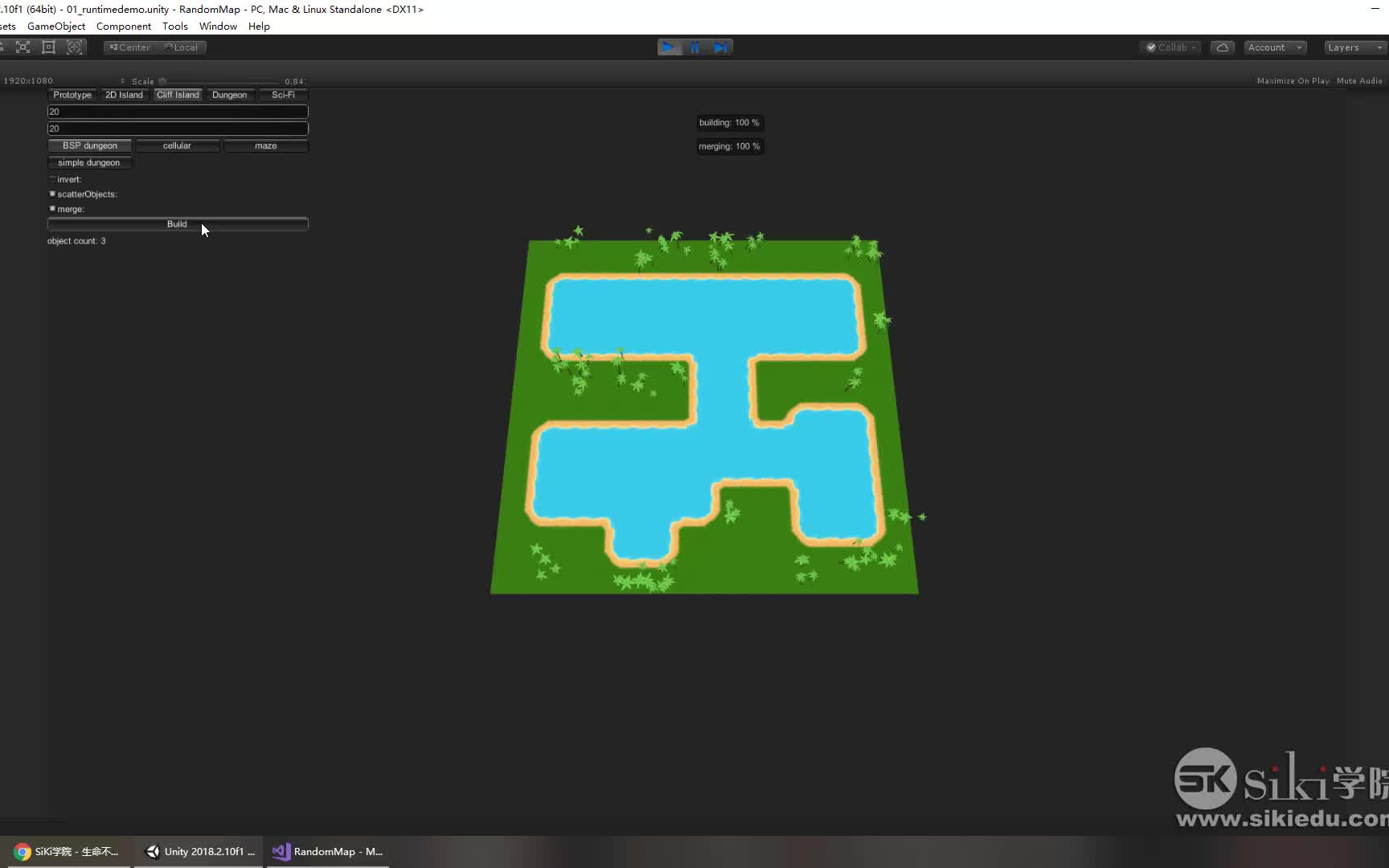Viewport: 1389px width, 868px height.
Task: Open the Unity Cloud services panel
Action: point(1222,47)
